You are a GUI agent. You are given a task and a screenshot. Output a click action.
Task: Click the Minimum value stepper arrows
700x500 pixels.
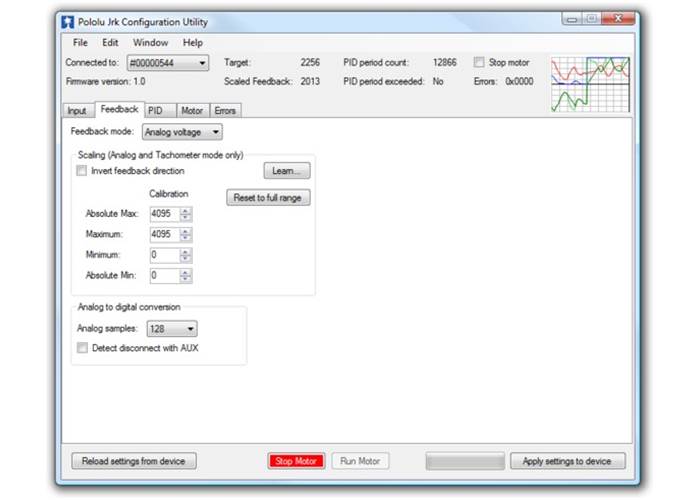(186, 255)
